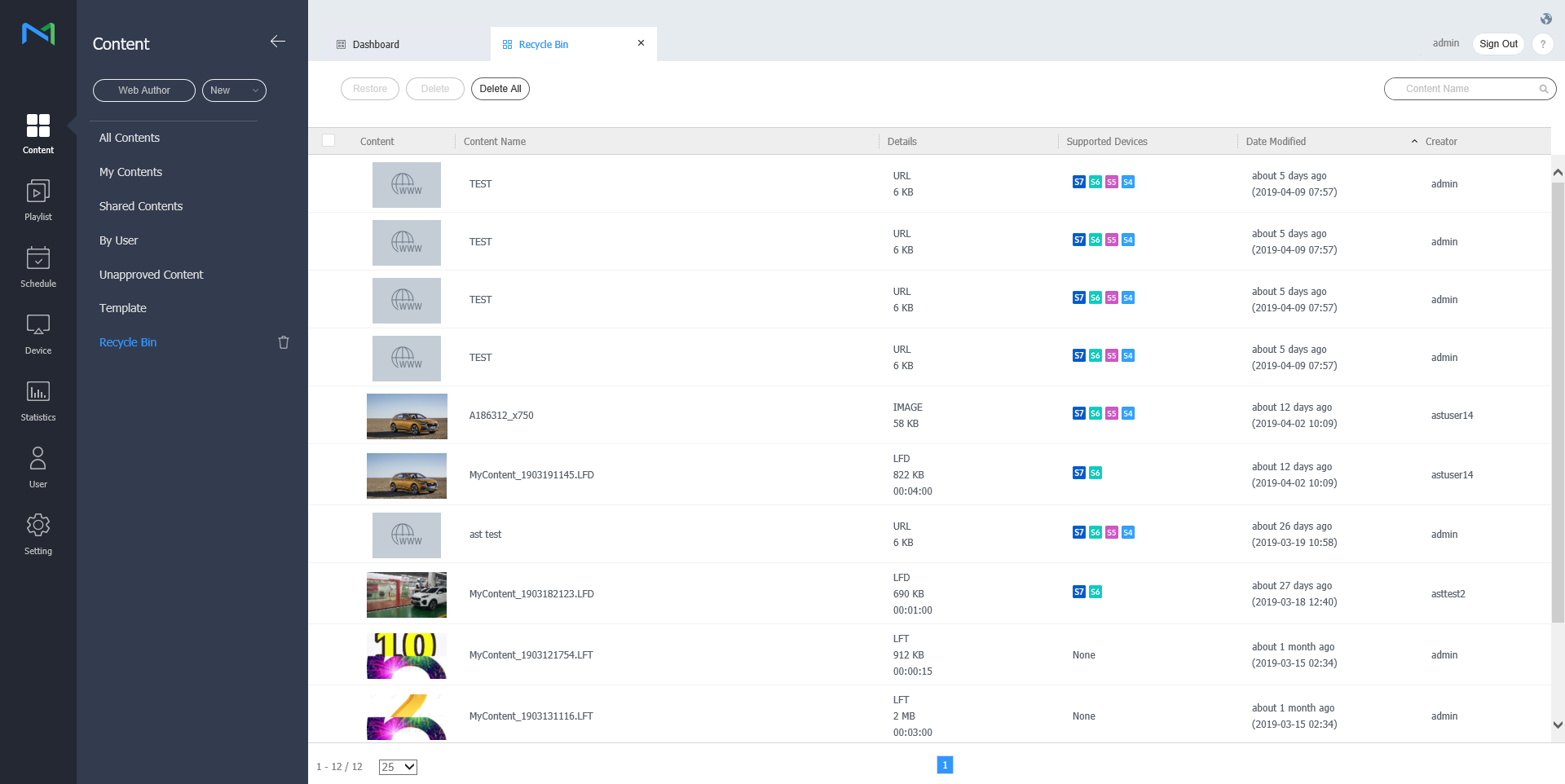Click the help question mark icon

coord(1542,44)
